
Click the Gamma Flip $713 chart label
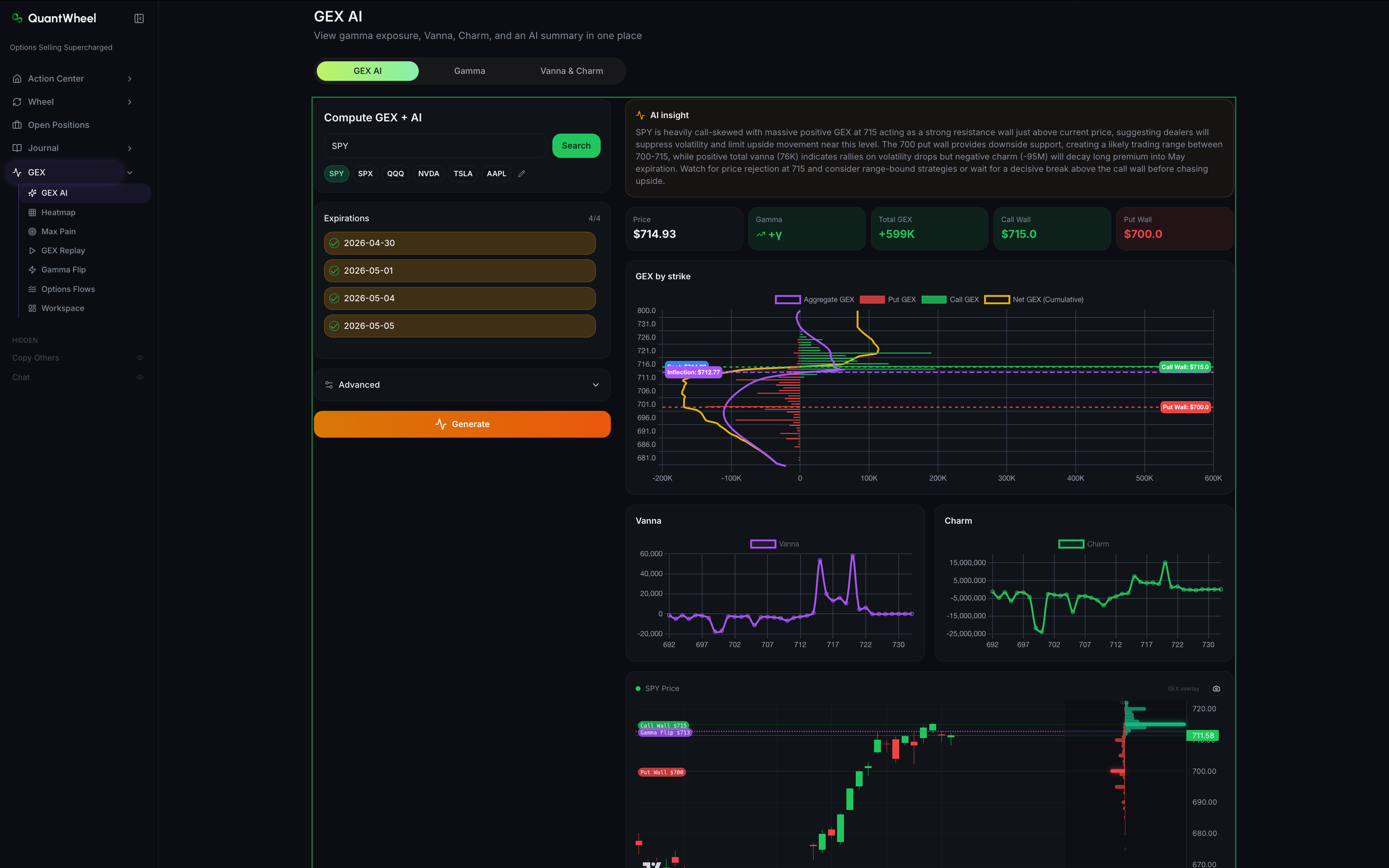[665, 732]
